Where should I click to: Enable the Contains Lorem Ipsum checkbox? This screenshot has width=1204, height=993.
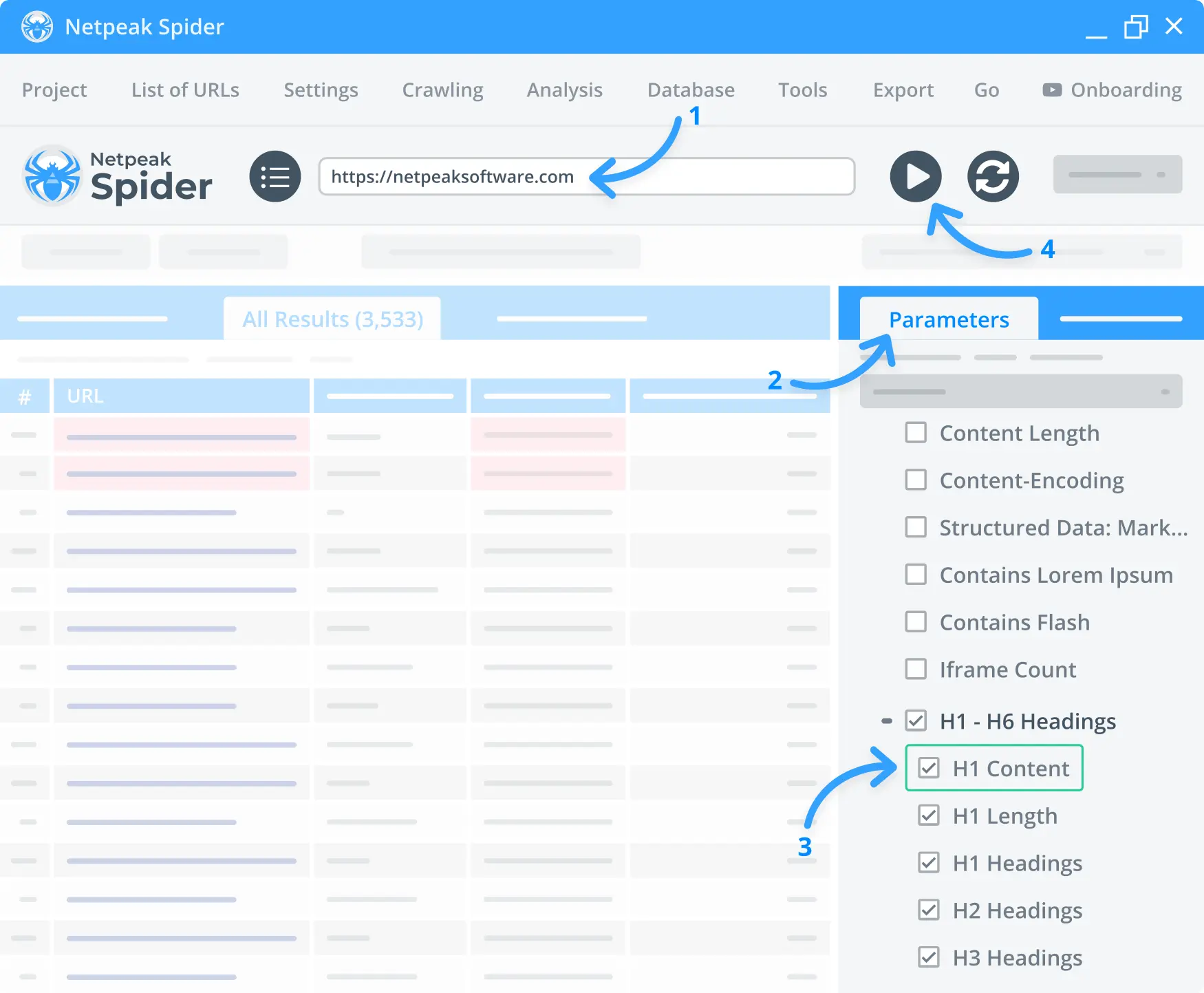916,574
